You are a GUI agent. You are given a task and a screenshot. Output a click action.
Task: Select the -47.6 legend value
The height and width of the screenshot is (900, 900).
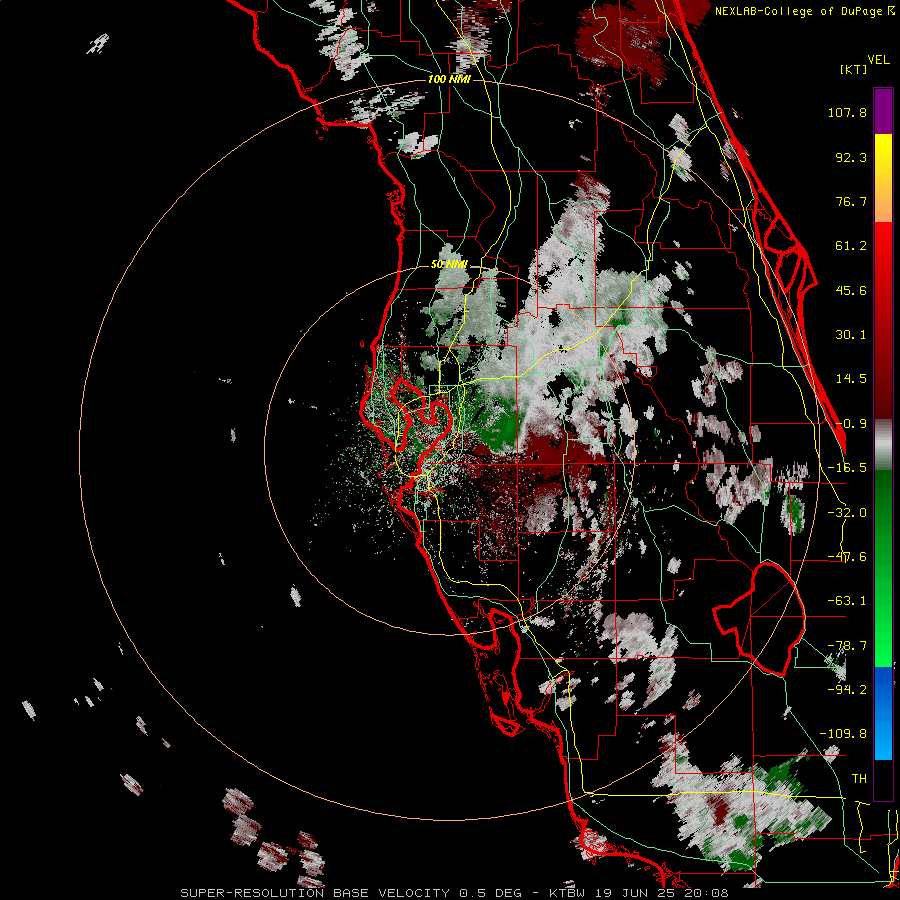[847, 557]
